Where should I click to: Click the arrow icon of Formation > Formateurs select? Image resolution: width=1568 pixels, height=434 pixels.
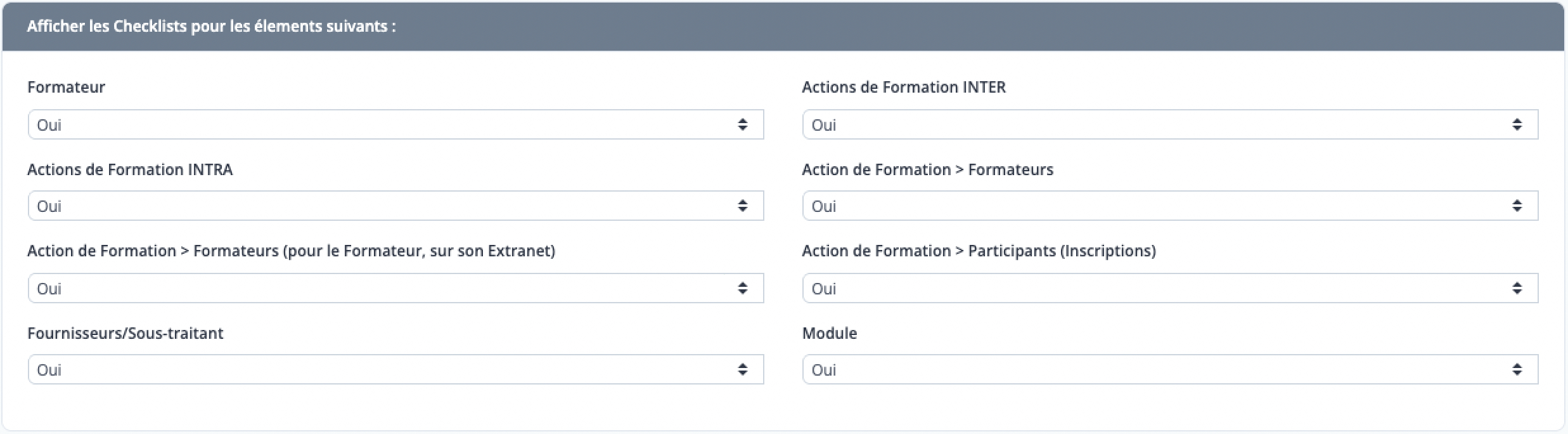(1517, 206)
